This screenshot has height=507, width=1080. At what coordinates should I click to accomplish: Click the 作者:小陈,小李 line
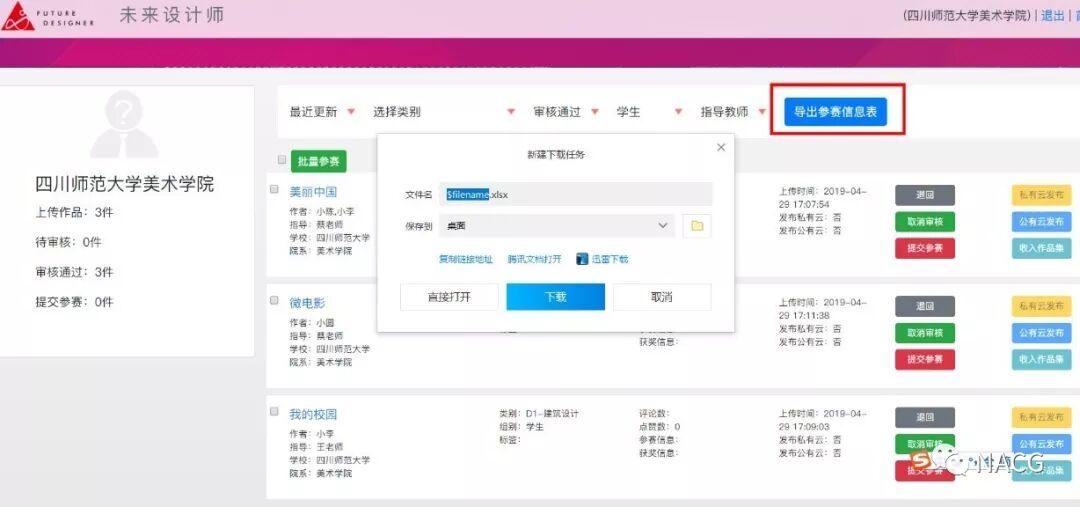[x=322, y=211]
